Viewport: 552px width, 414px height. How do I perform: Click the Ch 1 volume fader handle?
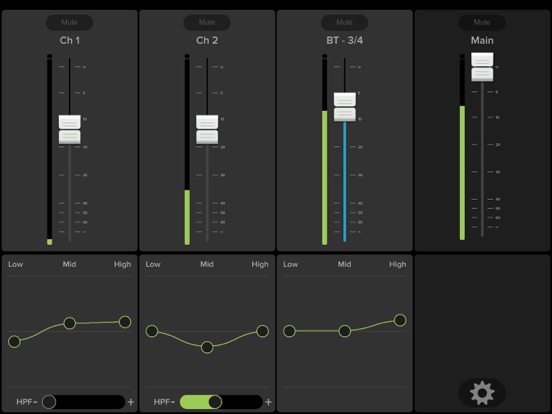coord(69,130)
